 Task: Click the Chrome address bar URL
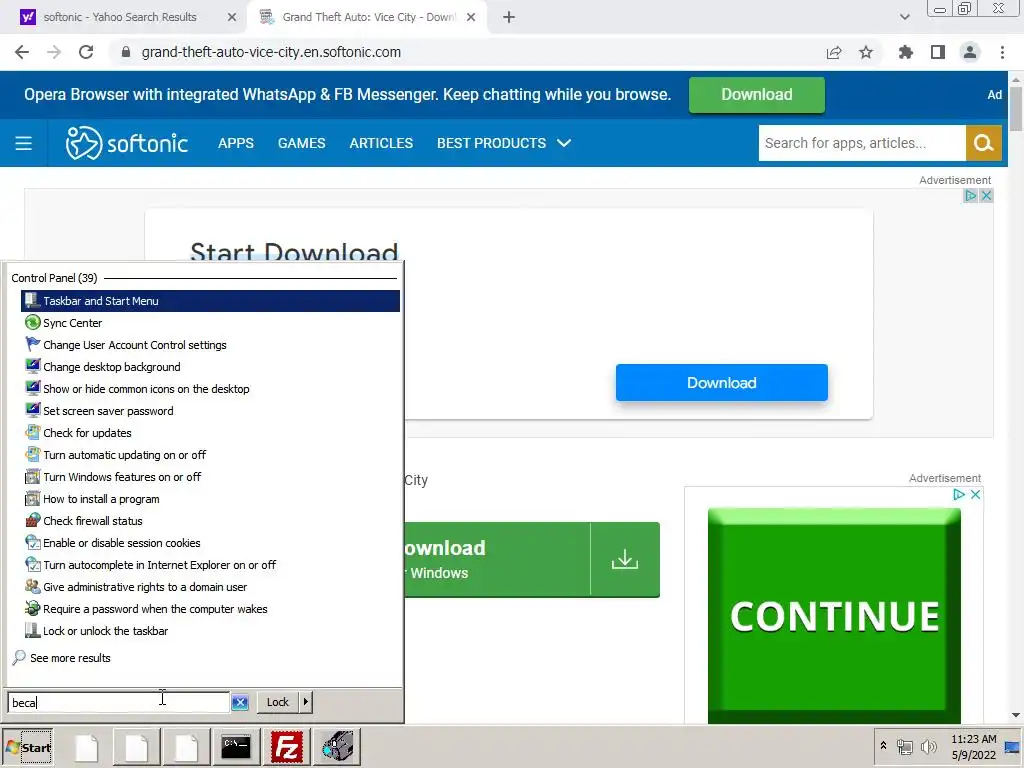pos(271,52)
